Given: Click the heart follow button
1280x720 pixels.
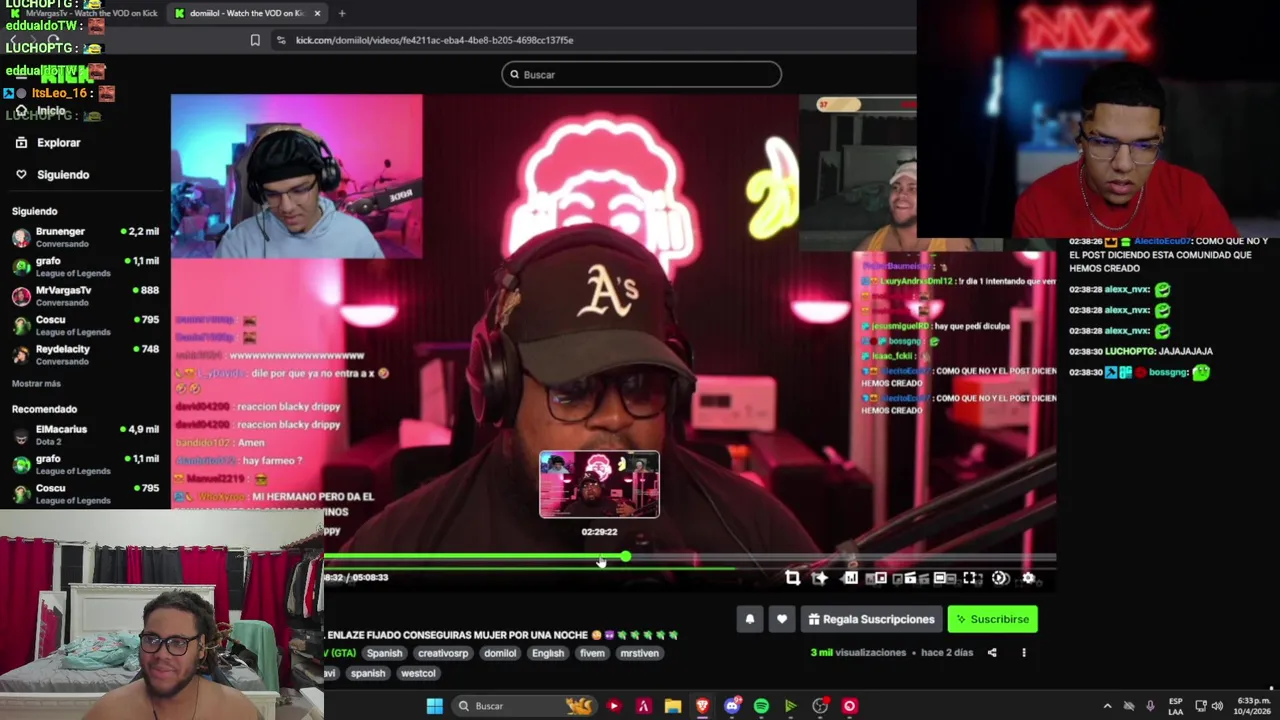Looking at the screenshot, I should pyautogui.click(x=782, y=619).
